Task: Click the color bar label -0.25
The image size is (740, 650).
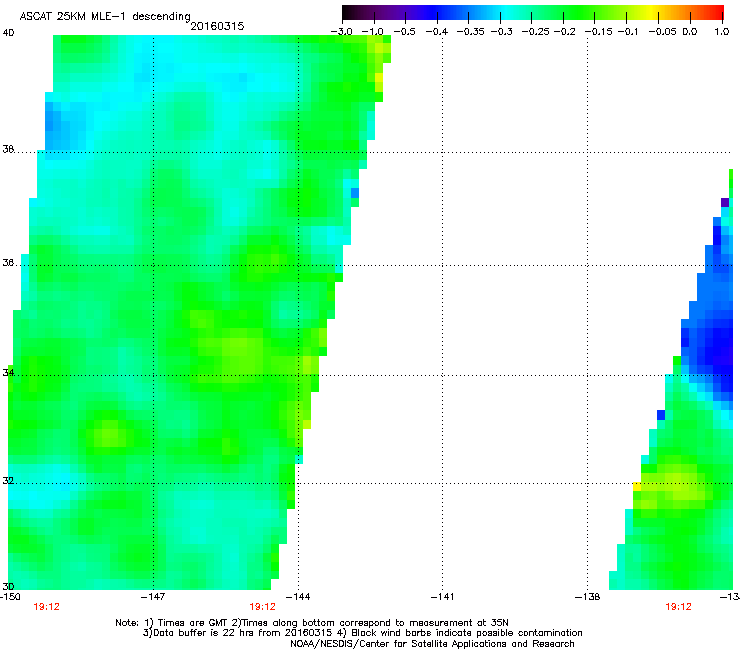Action: (x=535, y=32)
